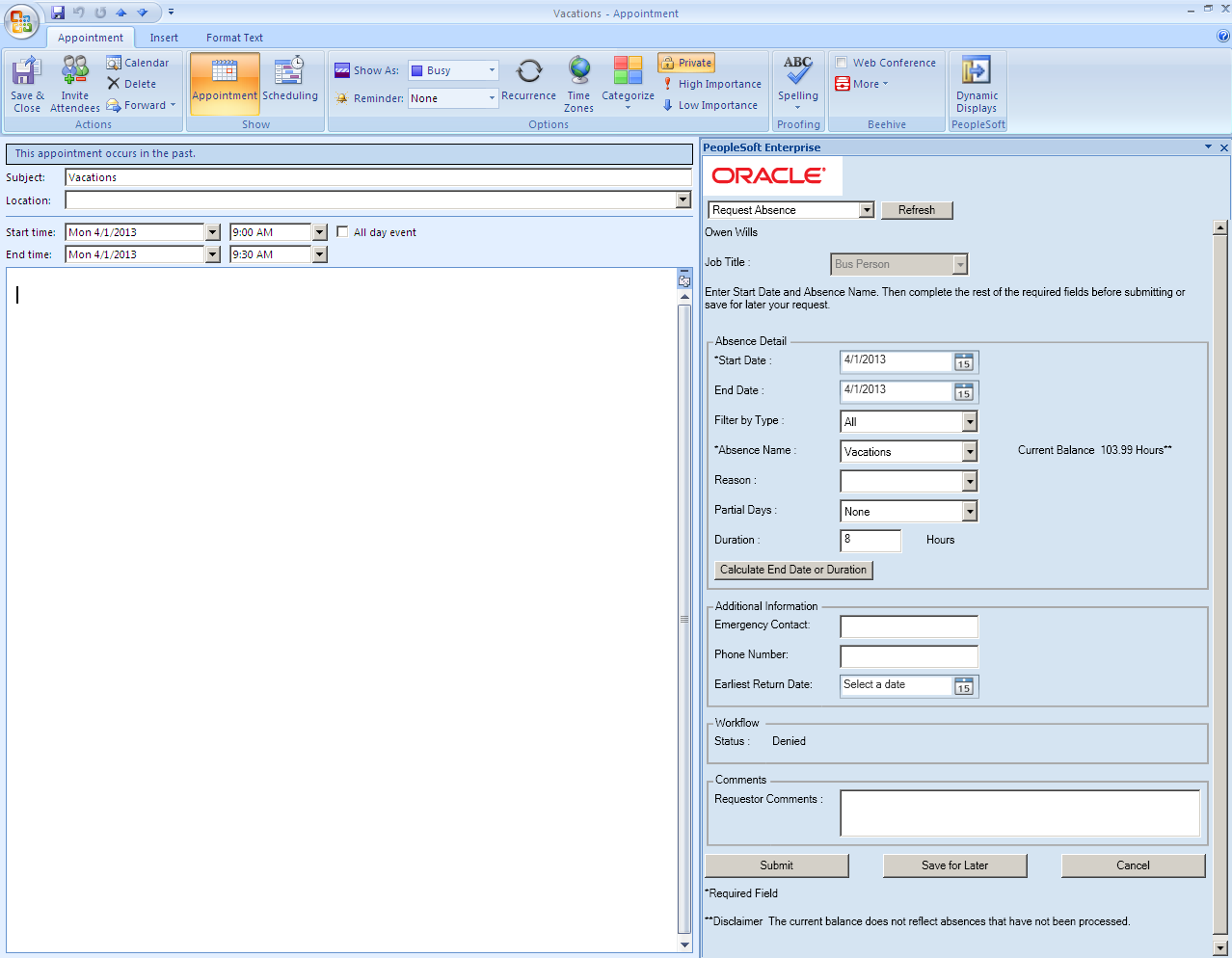Open Outlook Help question mark icon
This screenshot has width=1232, height=958.
(1223, 37)
